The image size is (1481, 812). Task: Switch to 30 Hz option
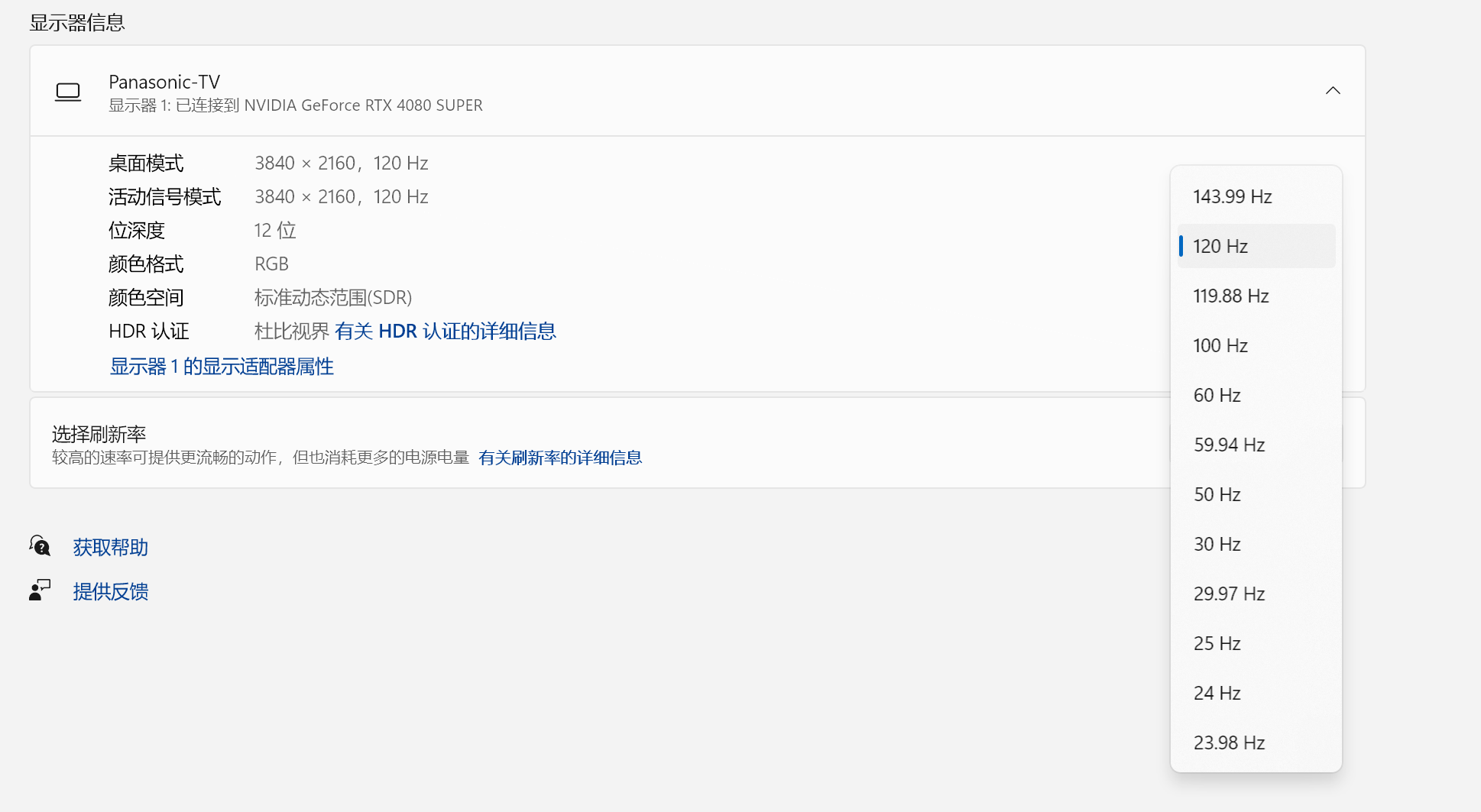coord(1217,545)
